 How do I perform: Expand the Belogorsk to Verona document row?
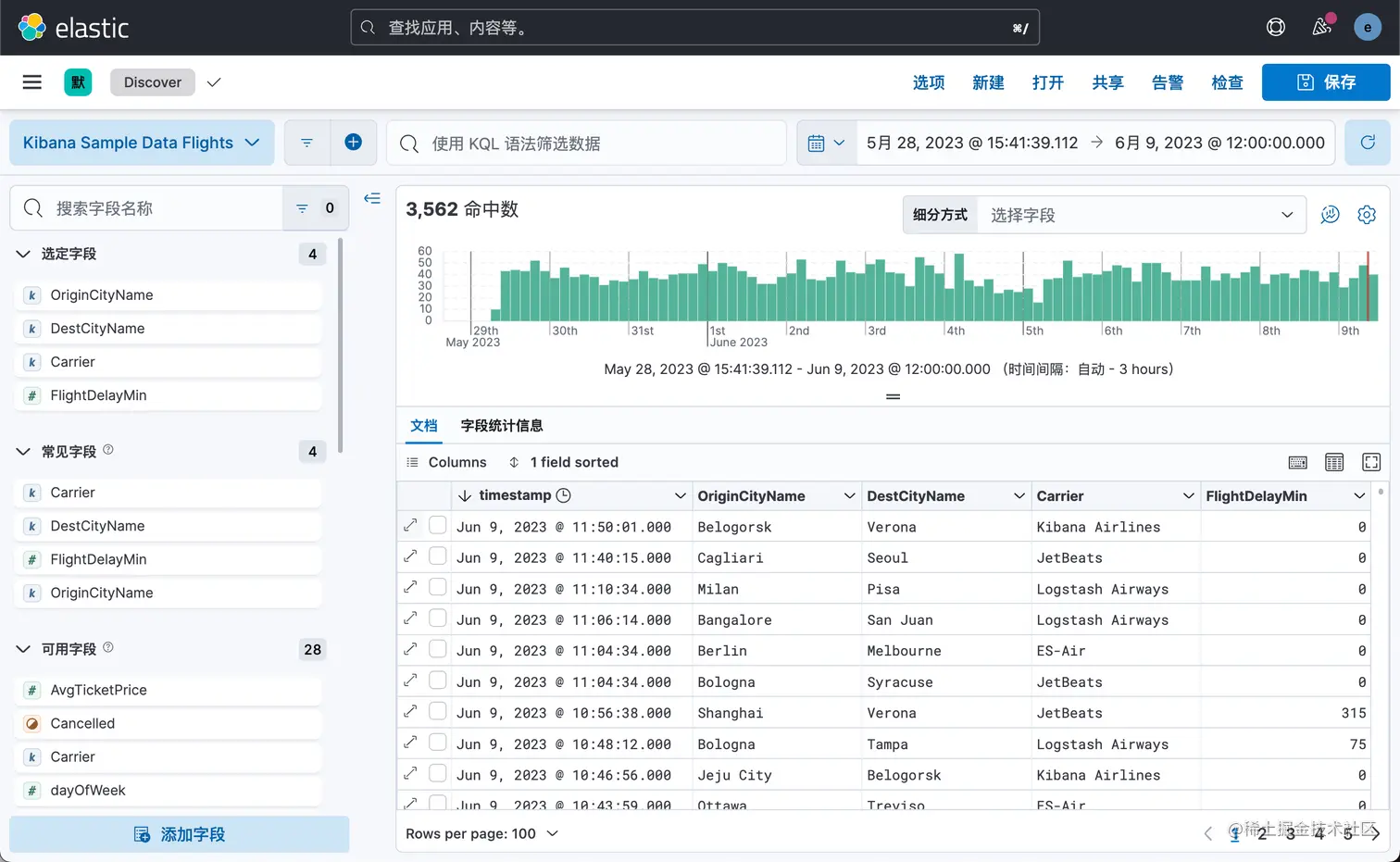coord(410,526)
